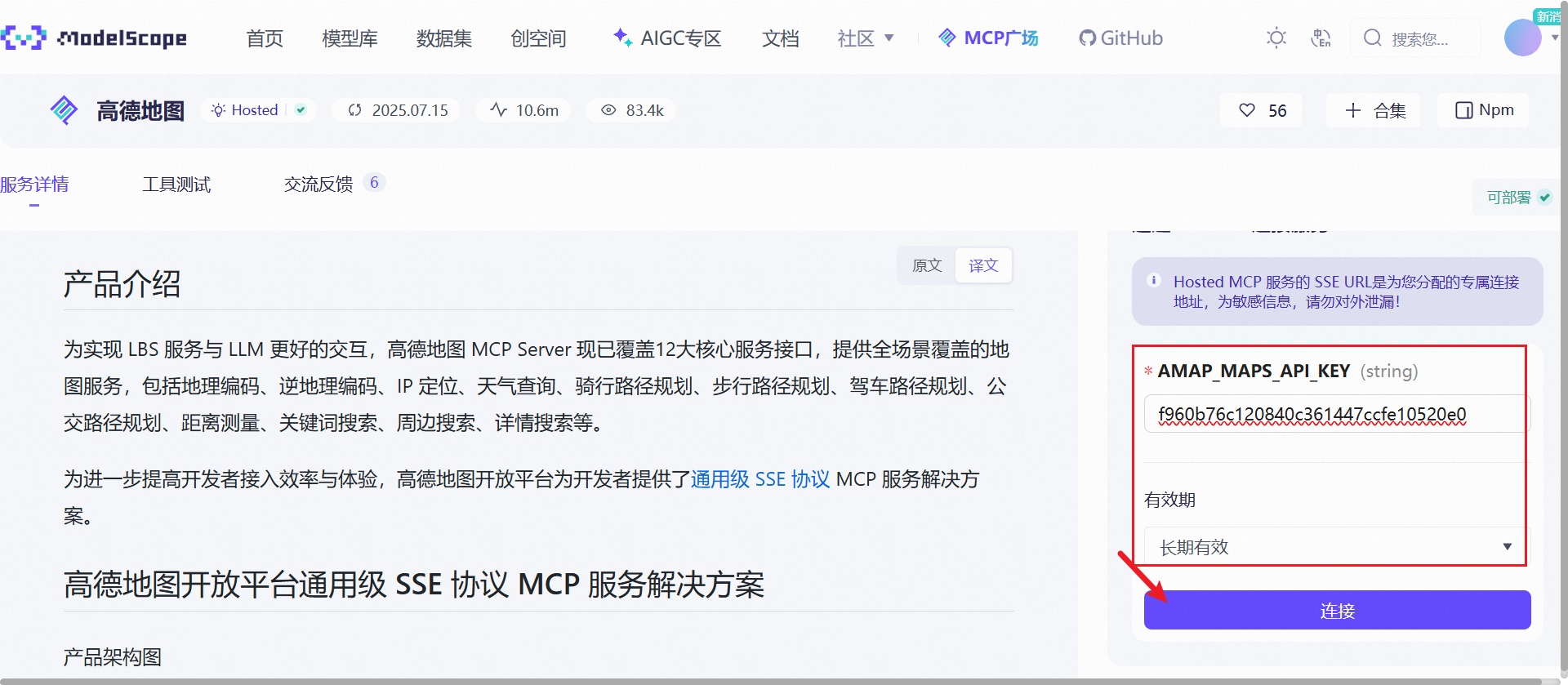Toggle the light/dark theme sun icon

click(1276, 38)
